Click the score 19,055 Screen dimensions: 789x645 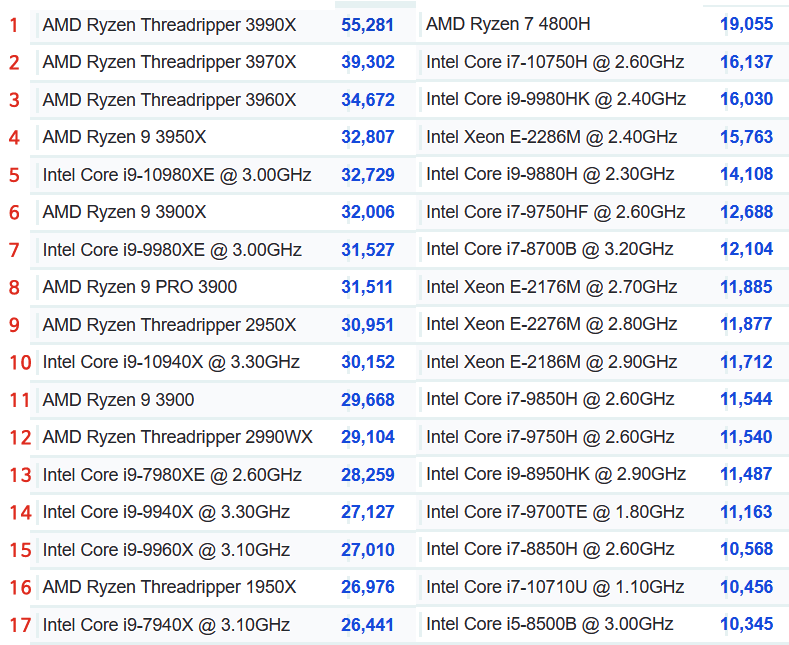[x=746, y=24]
